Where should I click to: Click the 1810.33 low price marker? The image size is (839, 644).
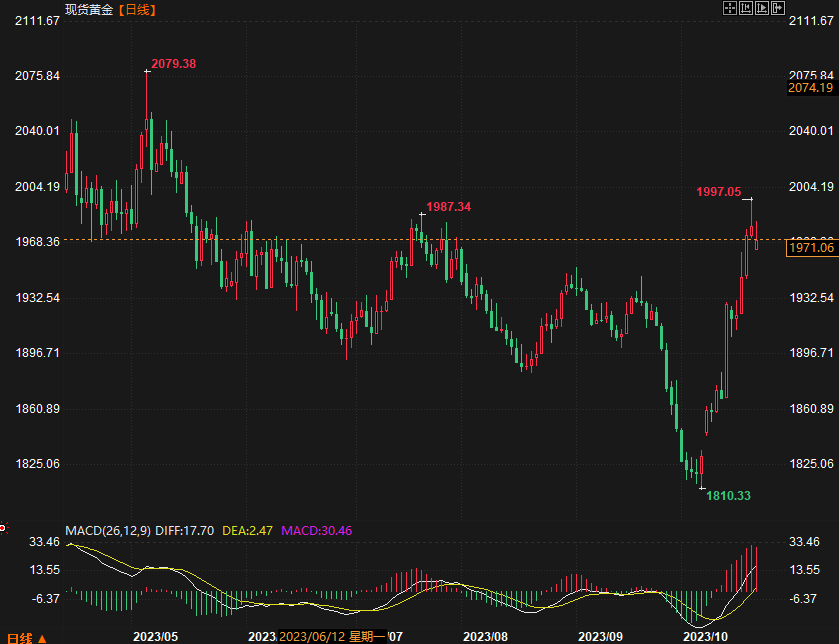729,495
